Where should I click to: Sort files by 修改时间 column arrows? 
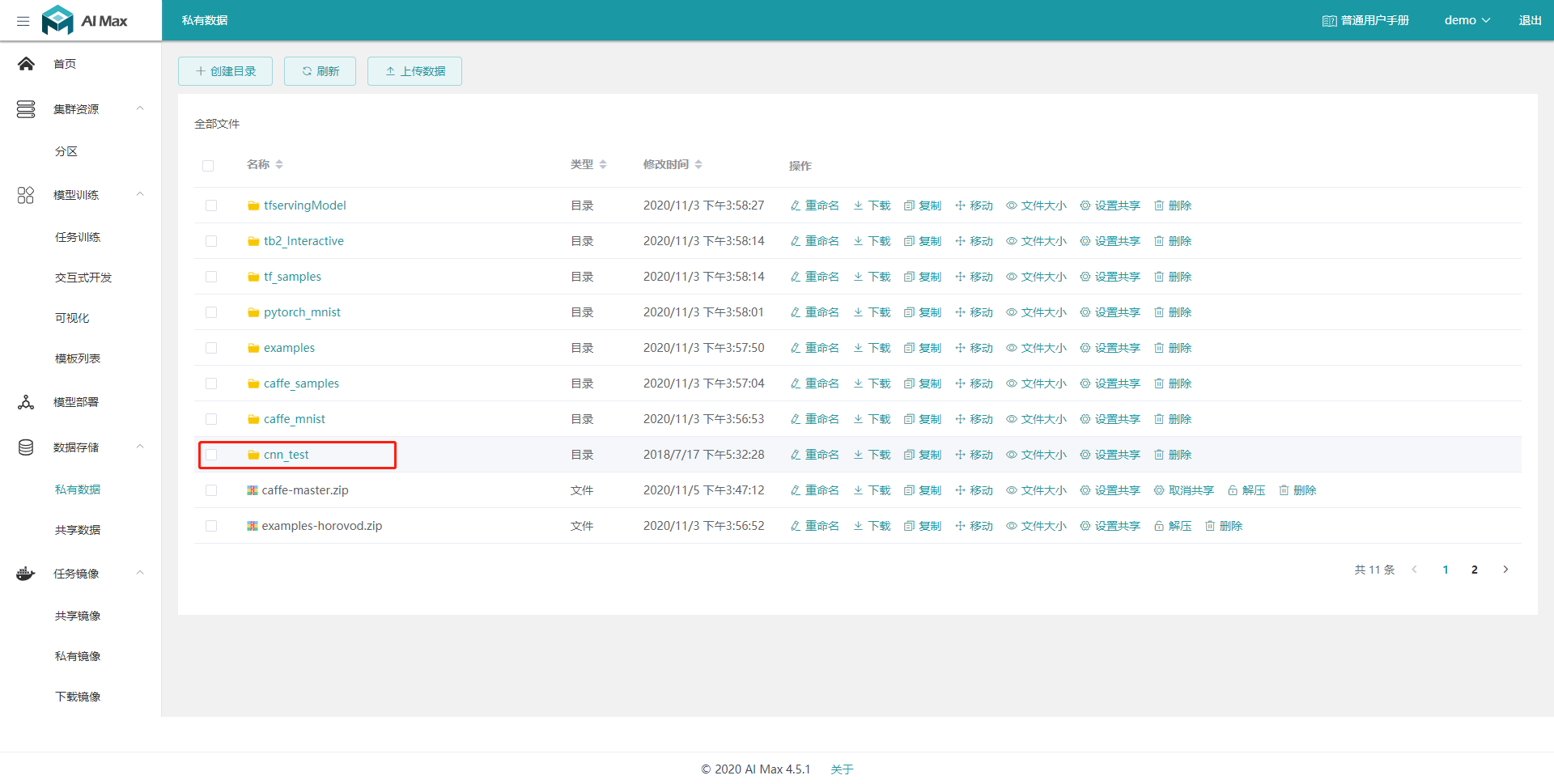699,164
